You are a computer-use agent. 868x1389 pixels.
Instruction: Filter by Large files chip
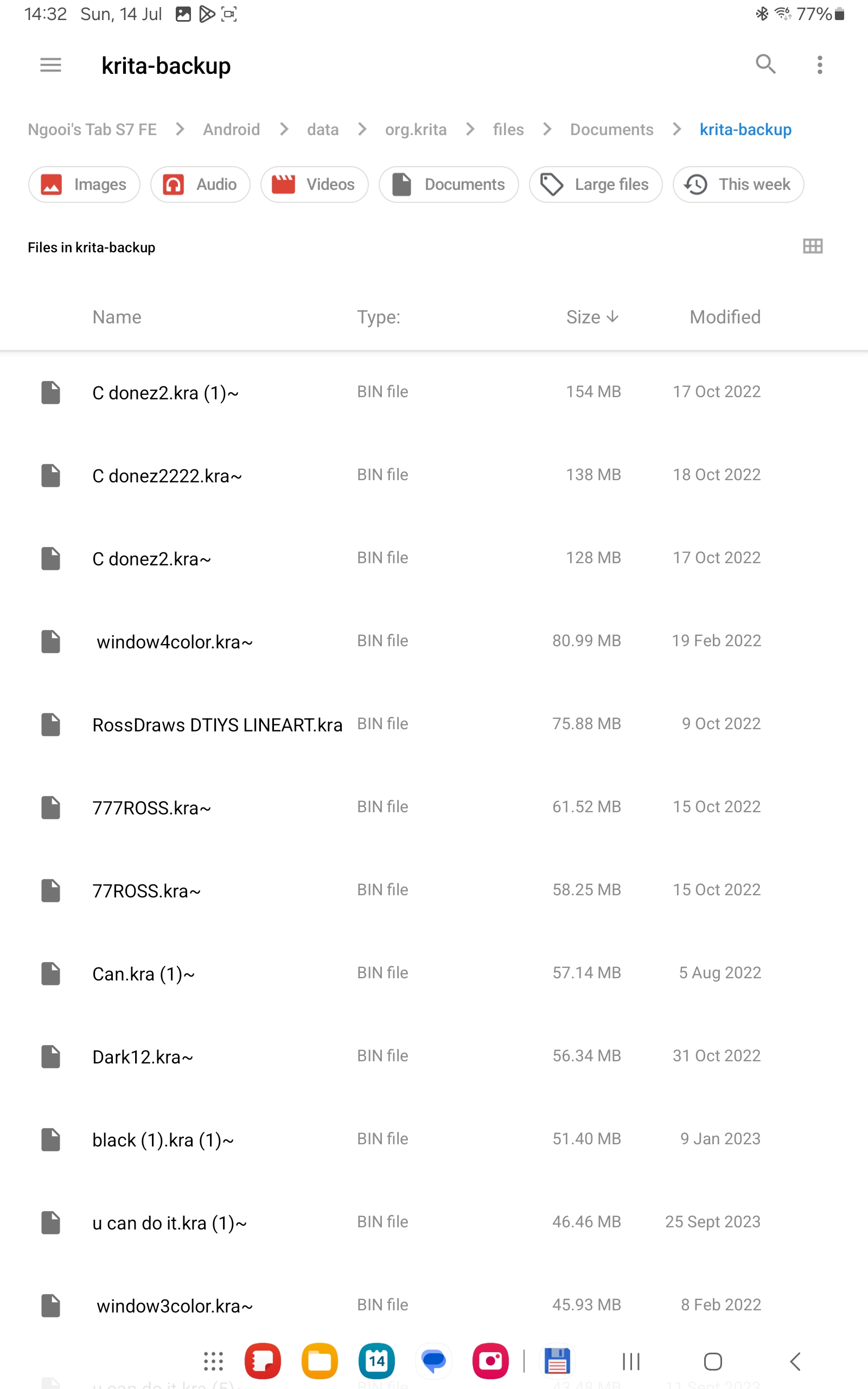coord(595,184)
